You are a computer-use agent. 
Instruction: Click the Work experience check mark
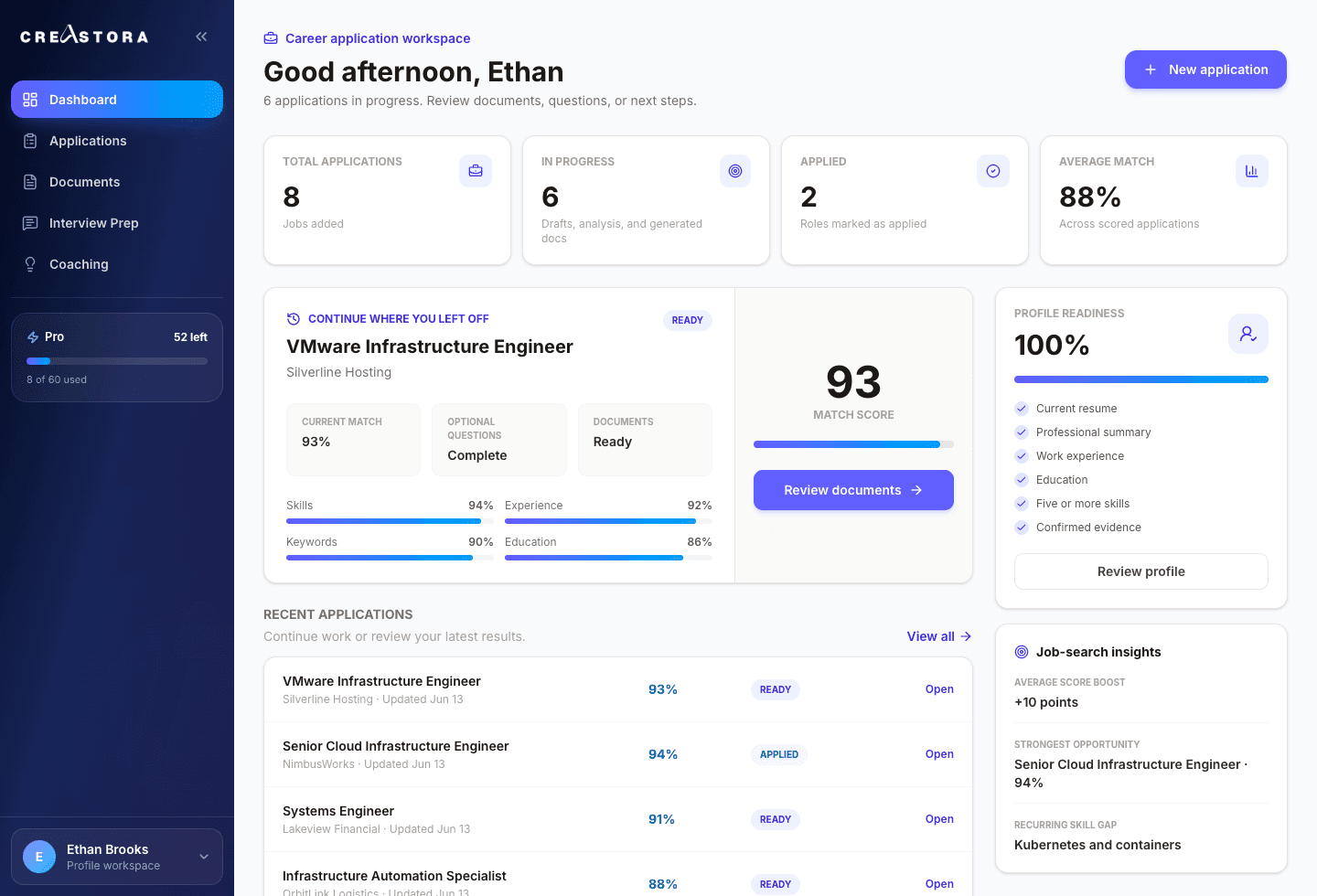click(1022, 456)
